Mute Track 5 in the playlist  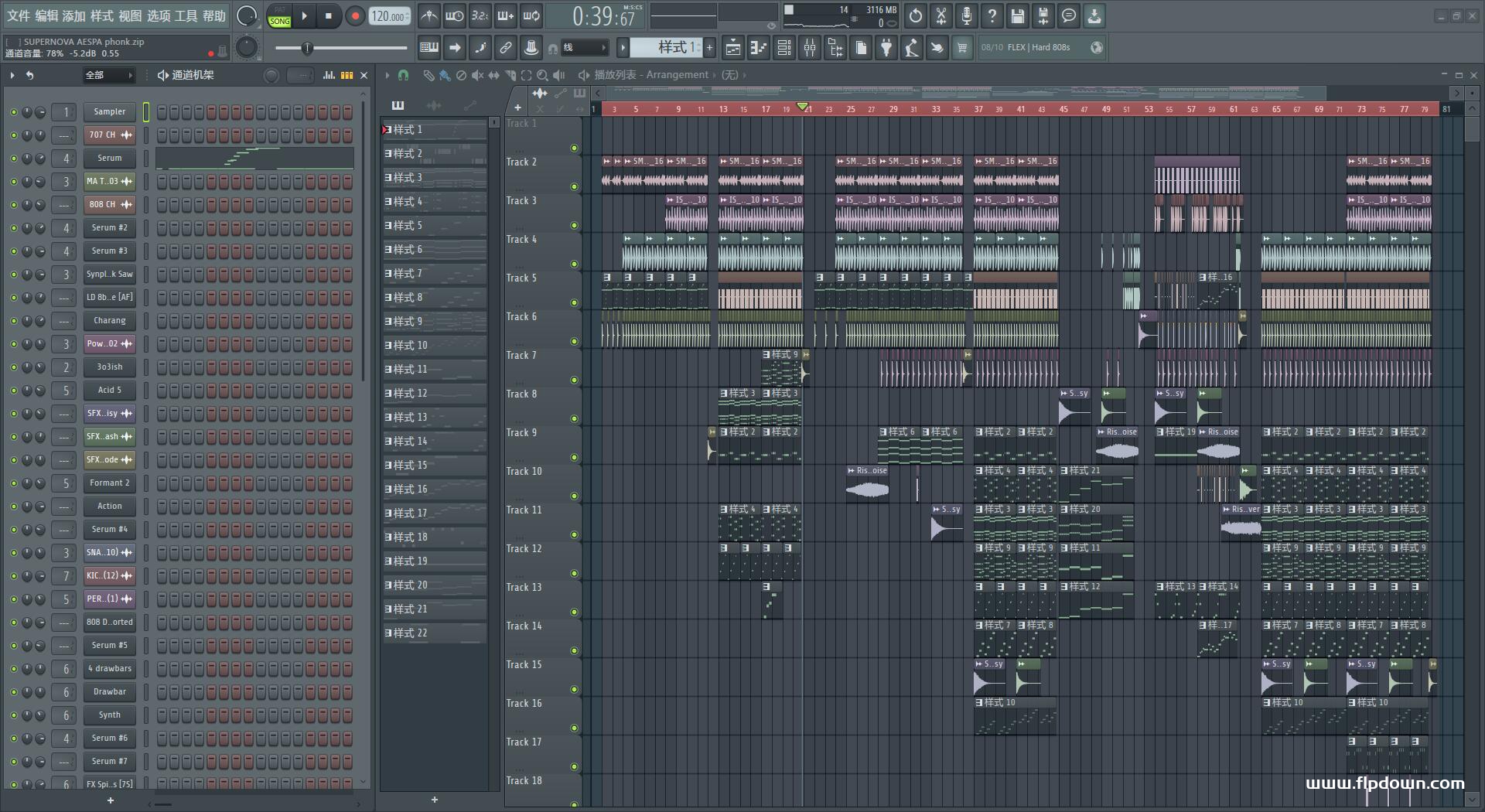point(574,302)
